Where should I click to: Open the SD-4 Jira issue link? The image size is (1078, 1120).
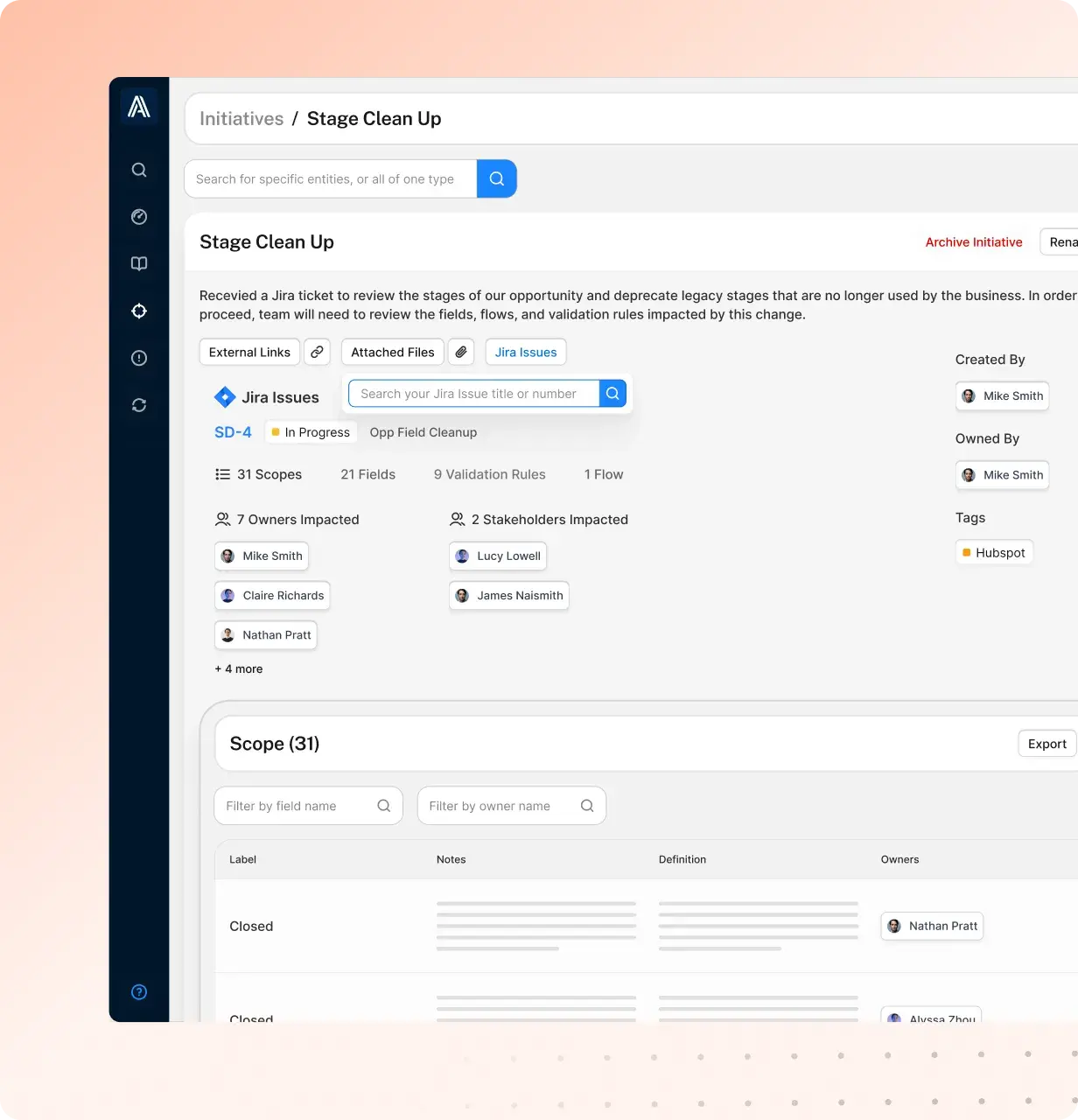pos(233,432)
